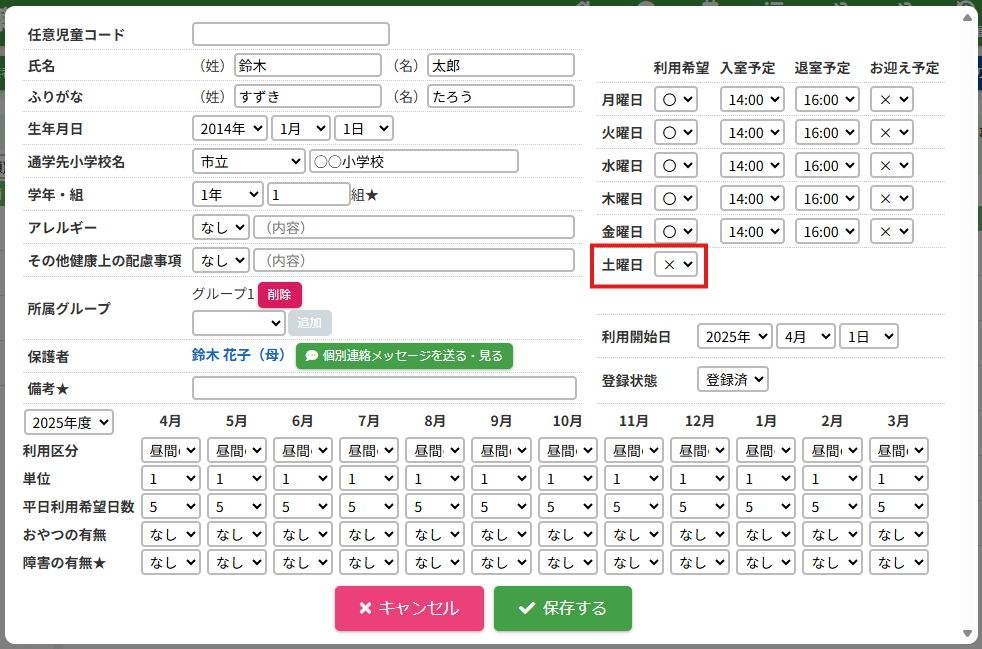Open the 登録状態 dropdown
The image size is (982, 649).
coord(732,379)
